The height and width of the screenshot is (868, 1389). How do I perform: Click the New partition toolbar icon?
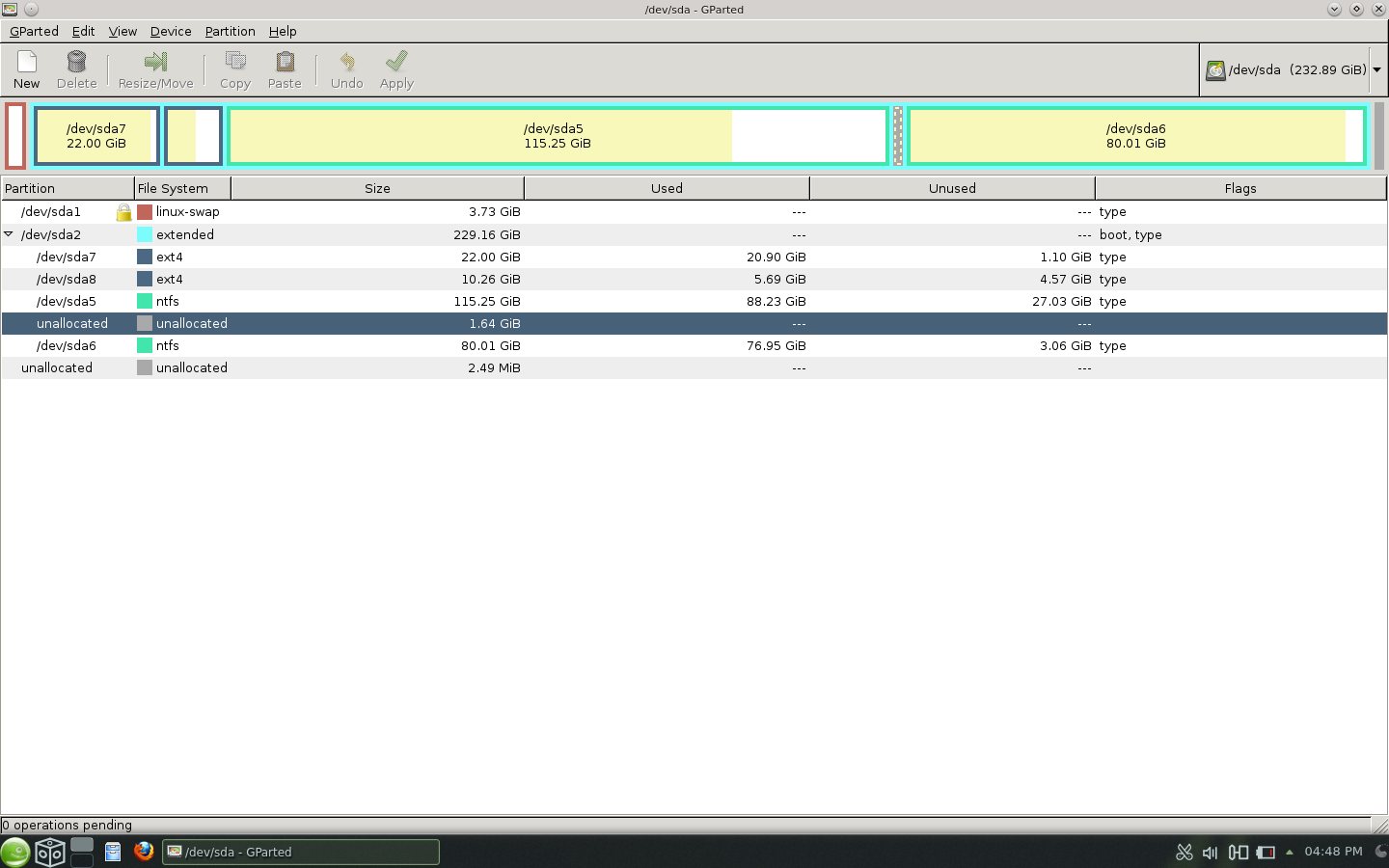(27, 63)
